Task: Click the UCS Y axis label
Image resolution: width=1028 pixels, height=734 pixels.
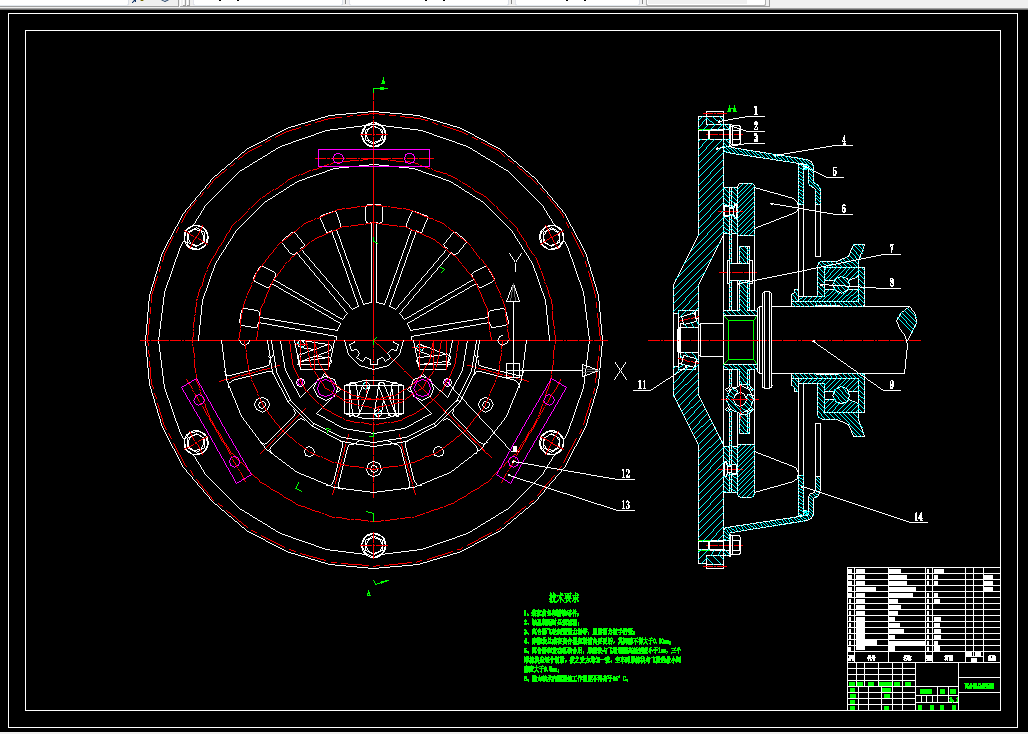Action: [517, 263]
